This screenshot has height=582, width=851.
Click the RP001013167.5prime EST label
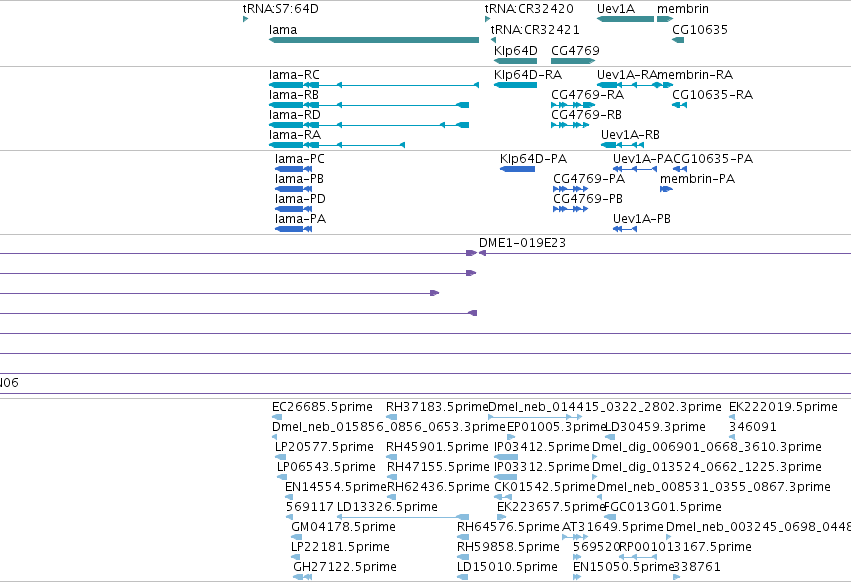pos(685,547)
